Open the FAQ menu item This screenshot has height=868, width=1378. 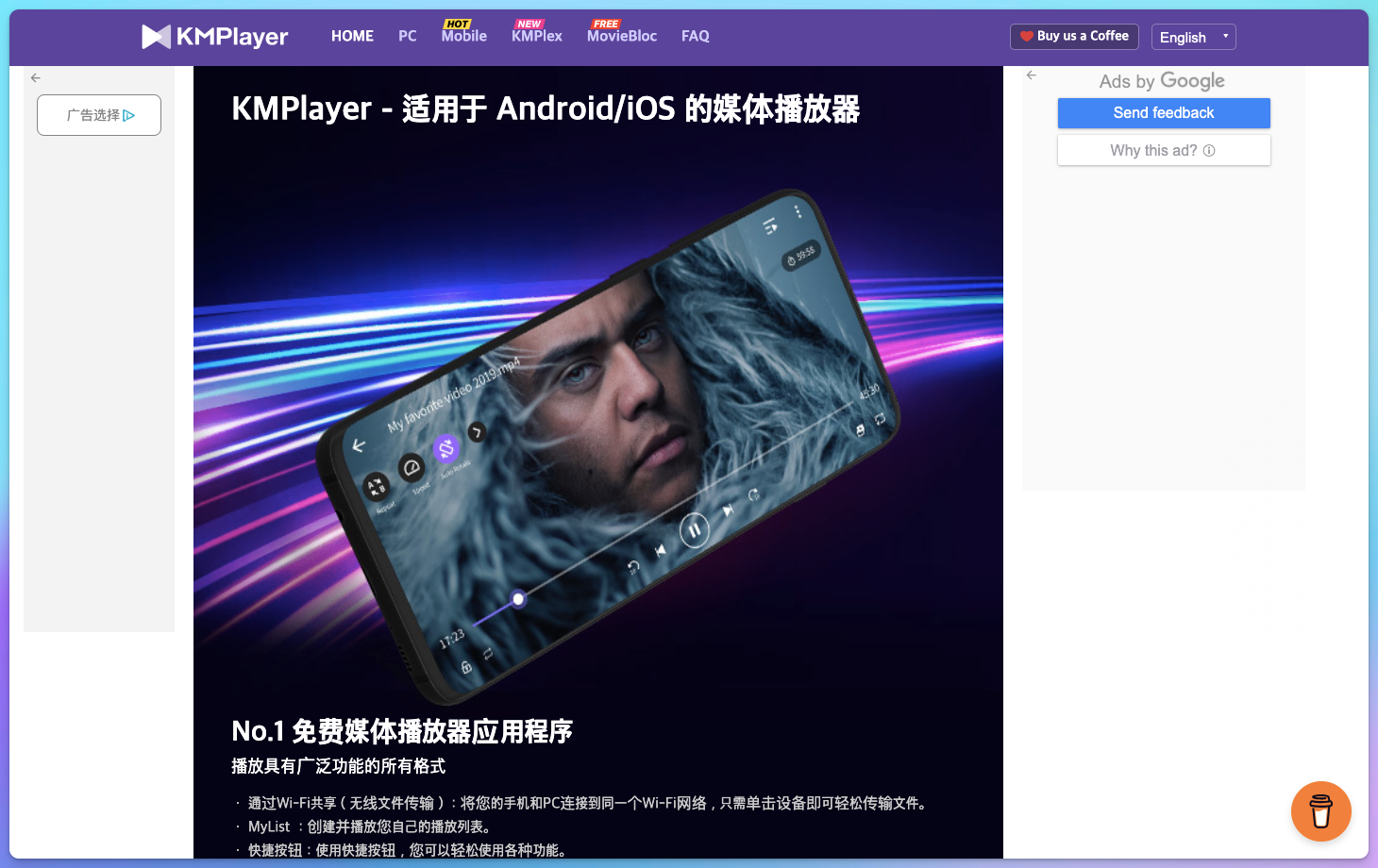coord(696,36)
